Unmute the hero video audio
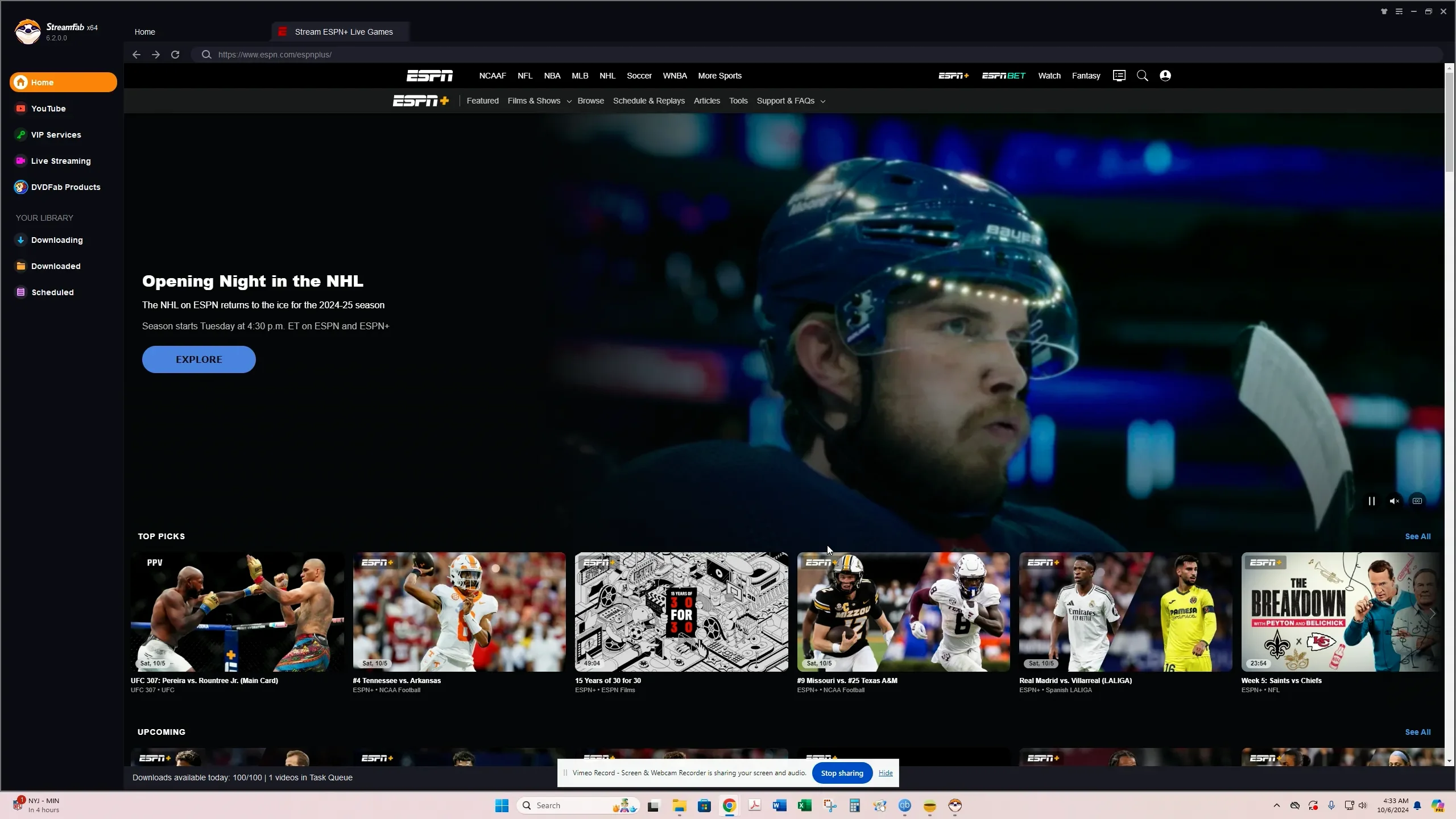 1395,501
